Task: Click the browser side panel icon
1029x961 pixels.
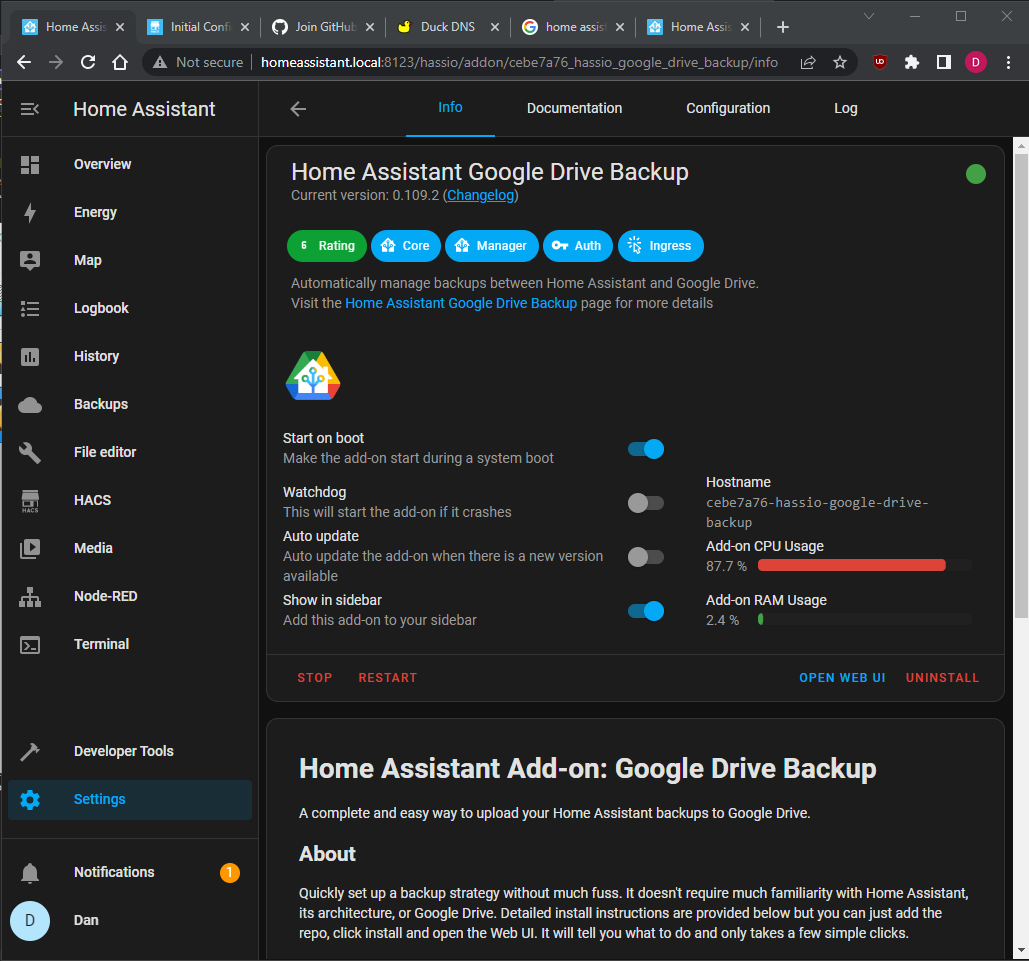Action: (x=944, y=62)
